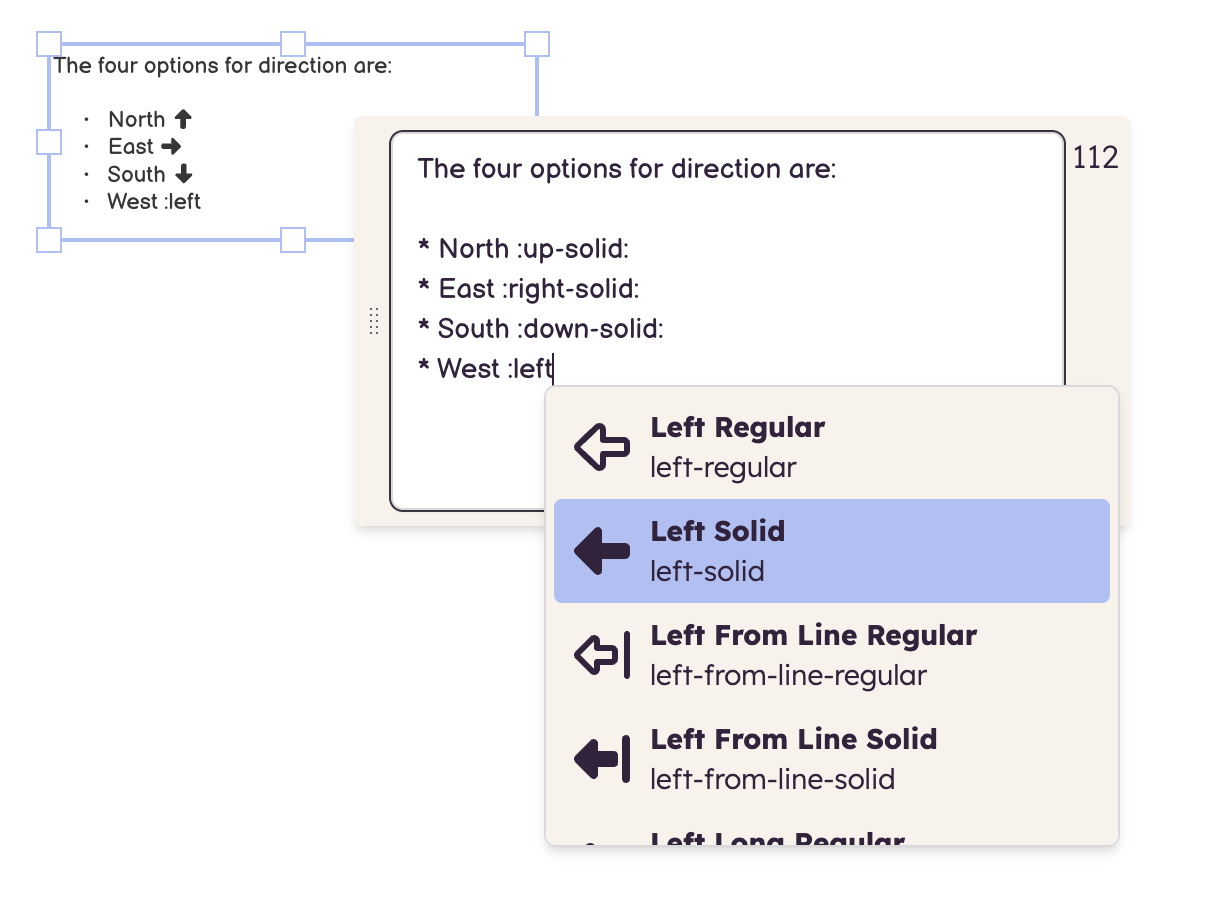Click the top-center resize handle of text box
Viewport: 1205px width, 909px height.
(293, 44)
